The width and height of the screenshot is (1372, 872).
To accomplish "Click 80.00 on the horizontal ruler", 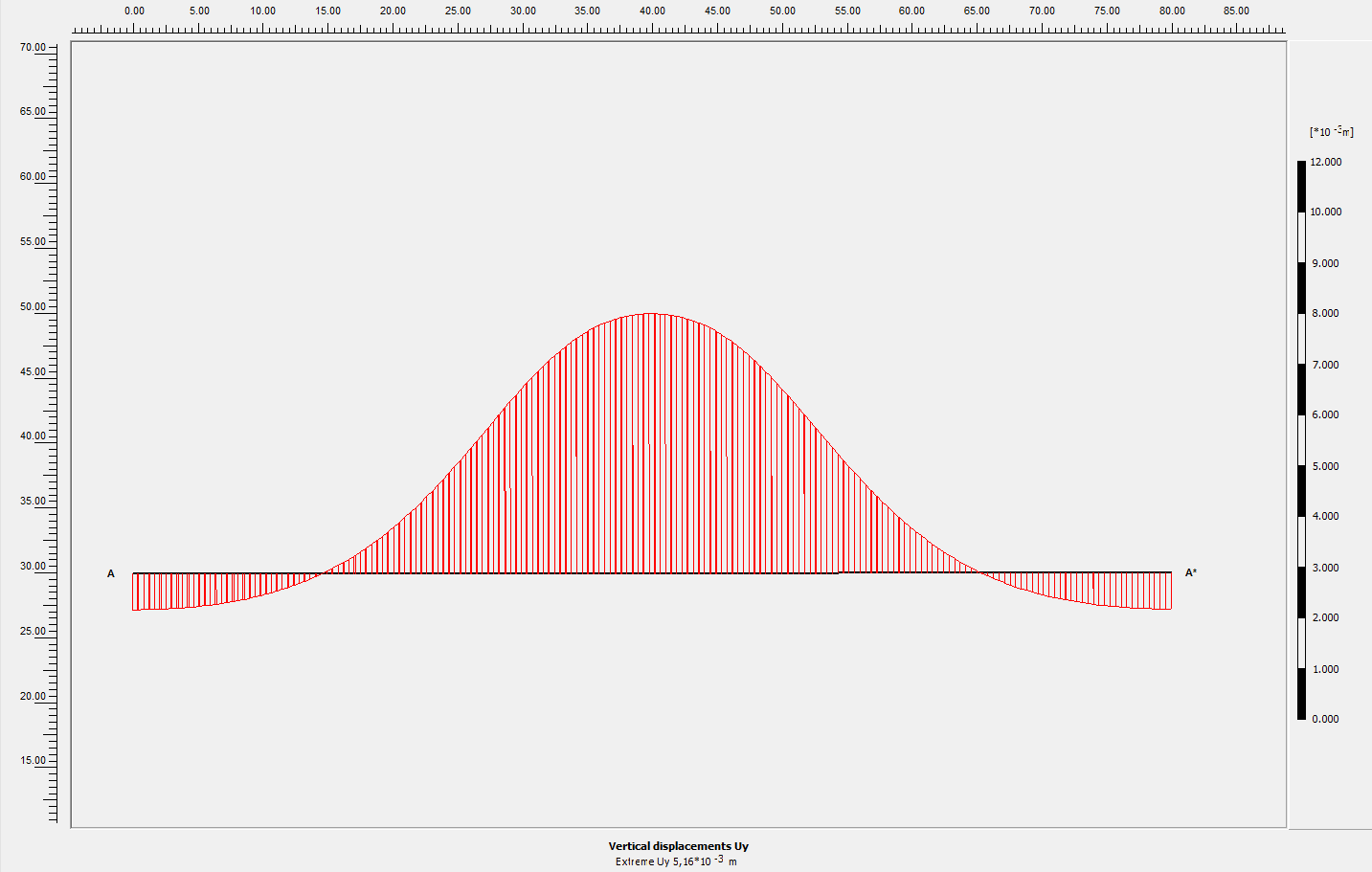I will click(1172, 11).
